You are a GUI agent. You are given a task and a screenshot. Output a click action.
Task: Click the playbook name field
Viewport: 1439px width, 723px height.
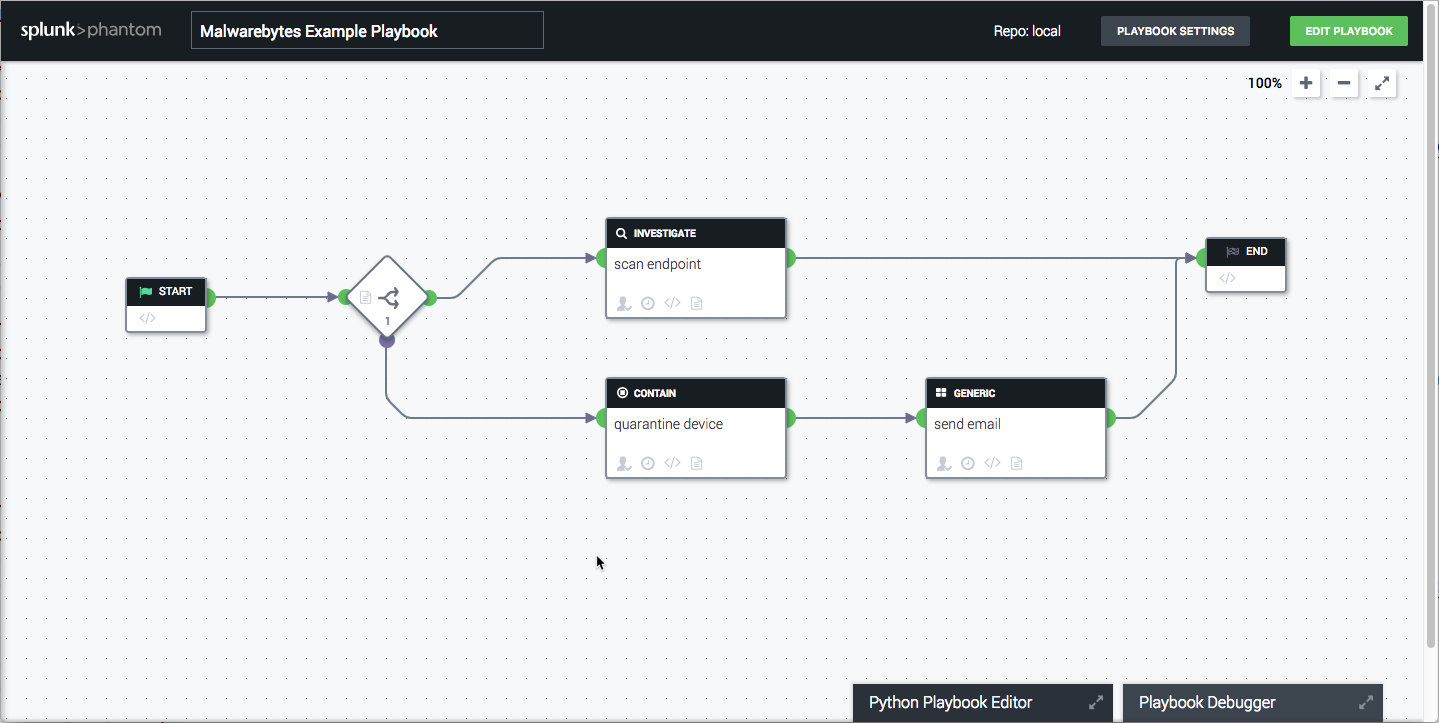[367, 30]
